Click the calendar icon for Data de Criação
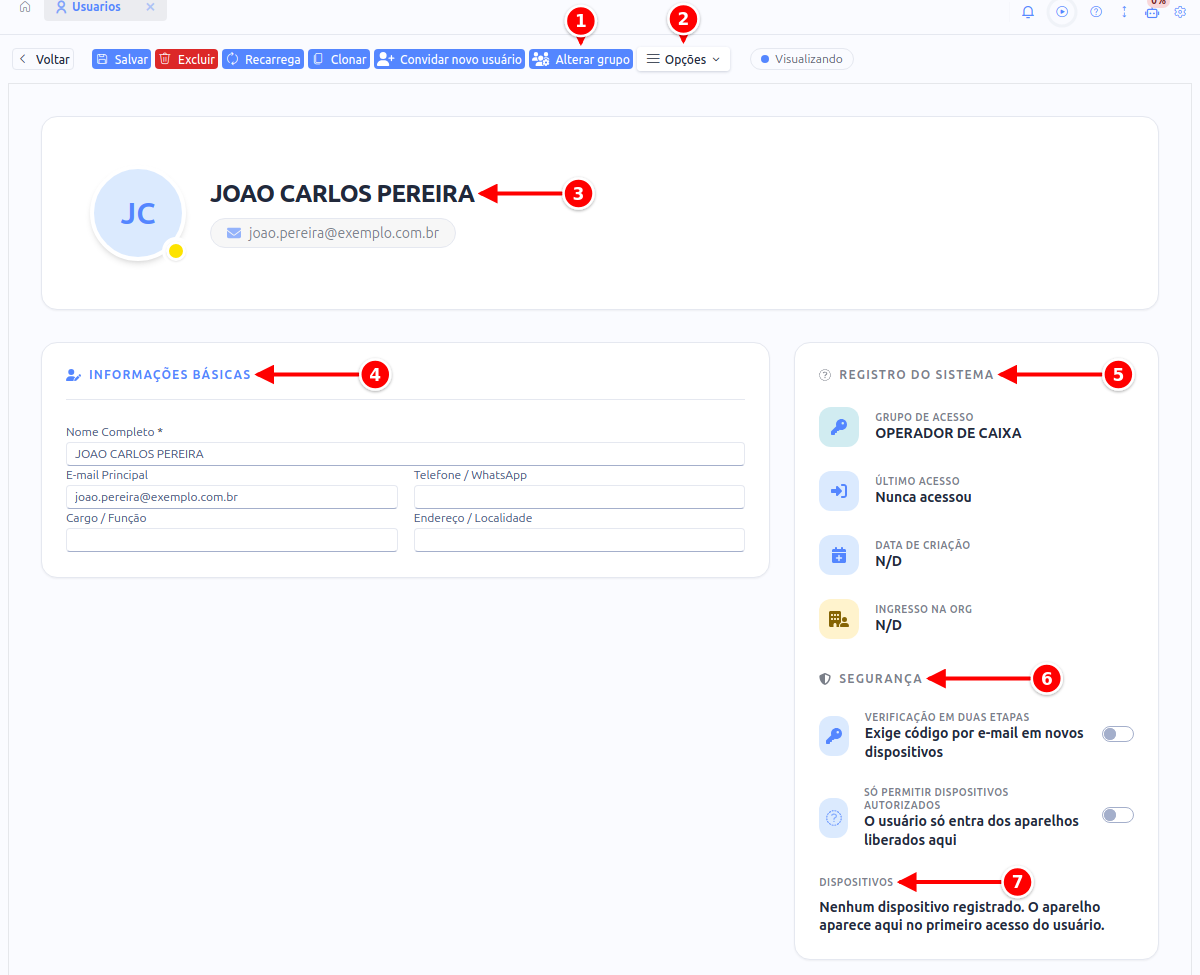Image resolution: width=1200 pixels, height=975 pixels. (839, 555)
